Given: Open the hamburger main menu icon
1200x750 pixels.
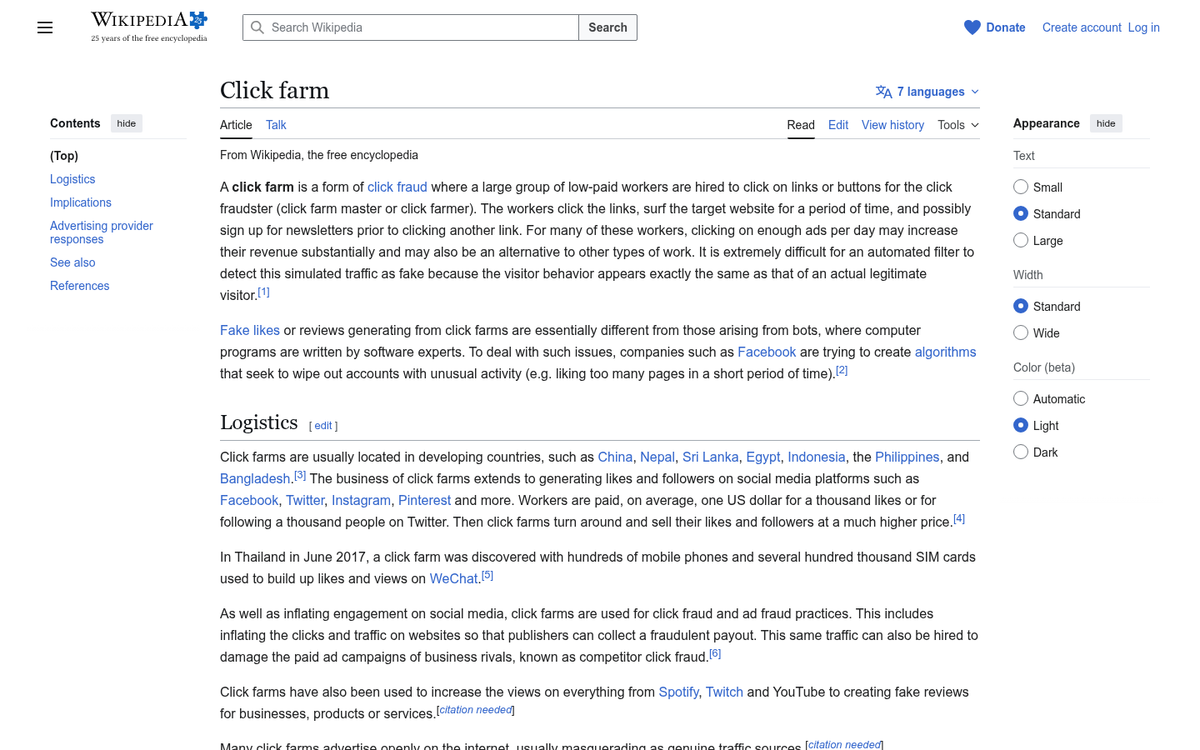Looking at the screenshot, I should pos(45,28).
